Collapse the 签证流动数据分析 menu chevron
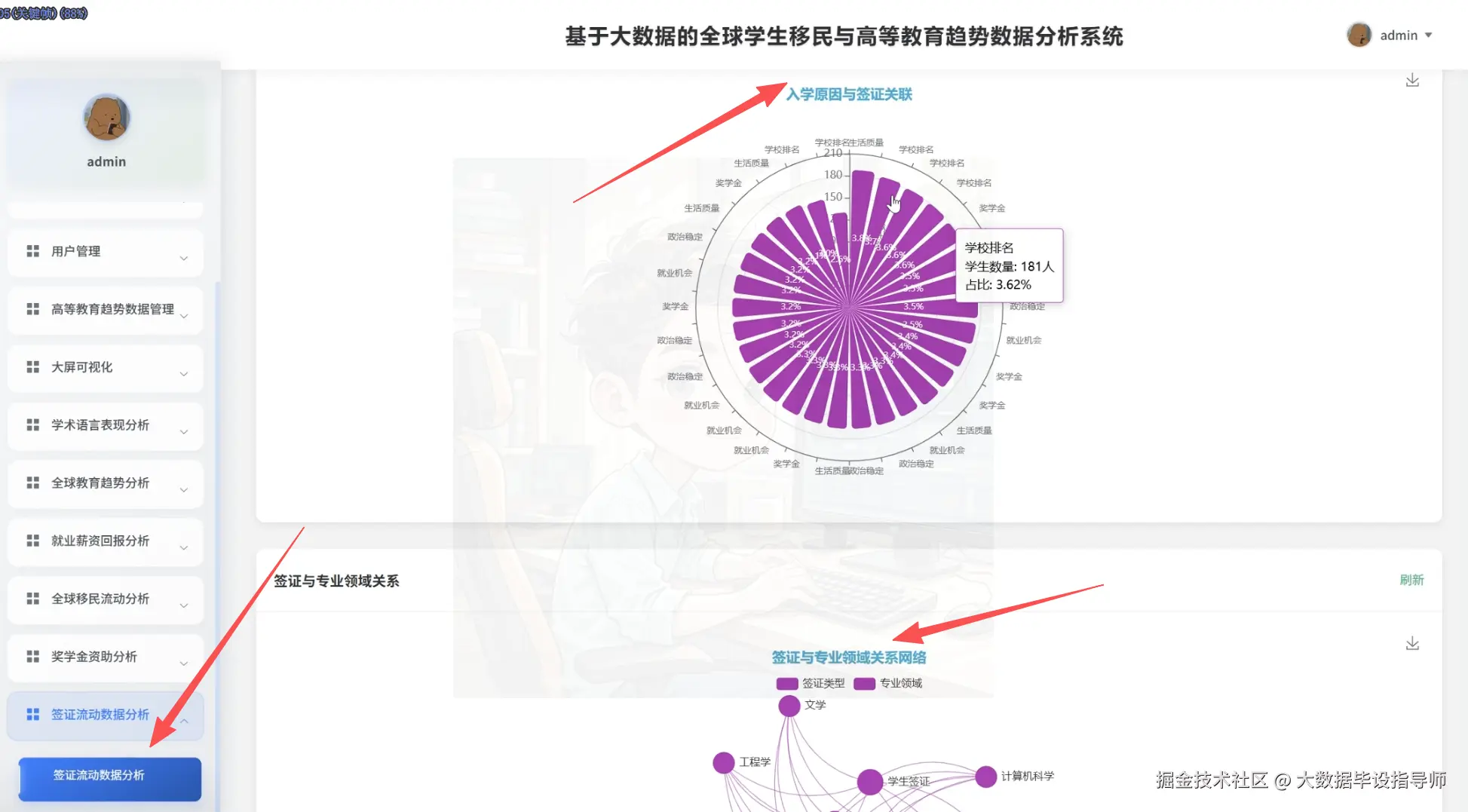1468x812 pixels. coord(184,721)
